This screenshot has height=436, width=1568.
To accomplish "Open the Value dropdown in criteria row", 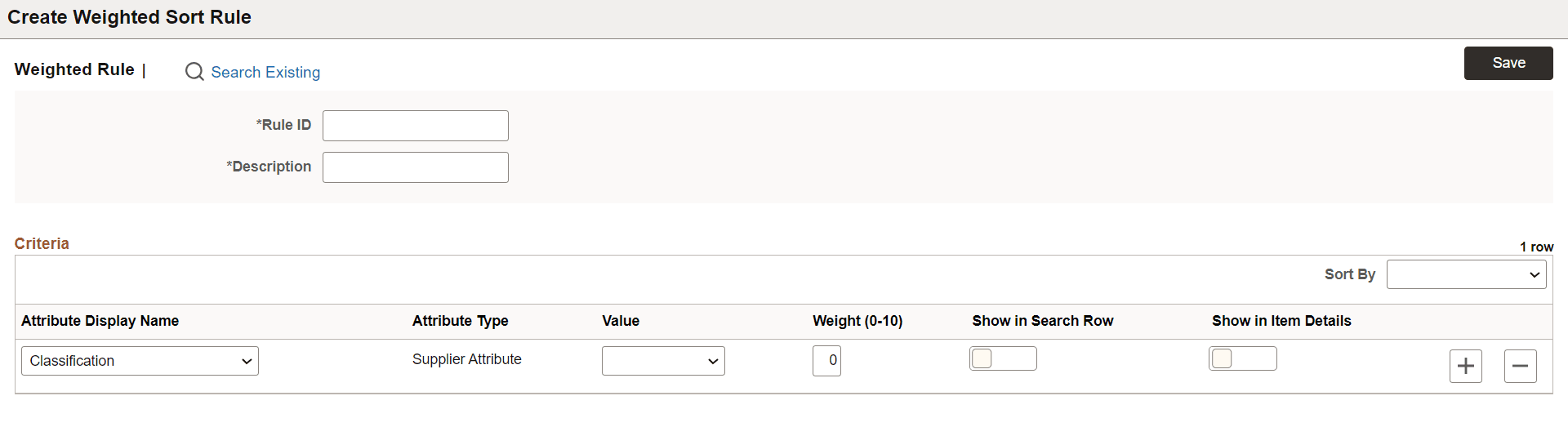I will pos(663,361).
